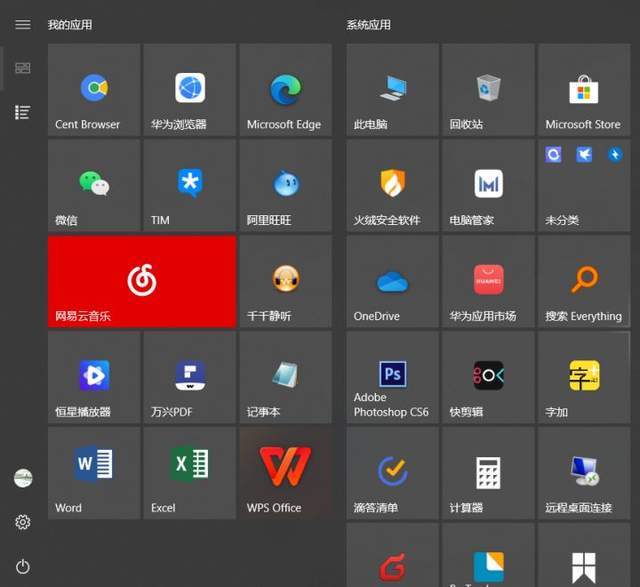Viewport: 640px width, 587px height.
Task: Open the 搜索 Everything tile
Action: [x=584, y=282]
